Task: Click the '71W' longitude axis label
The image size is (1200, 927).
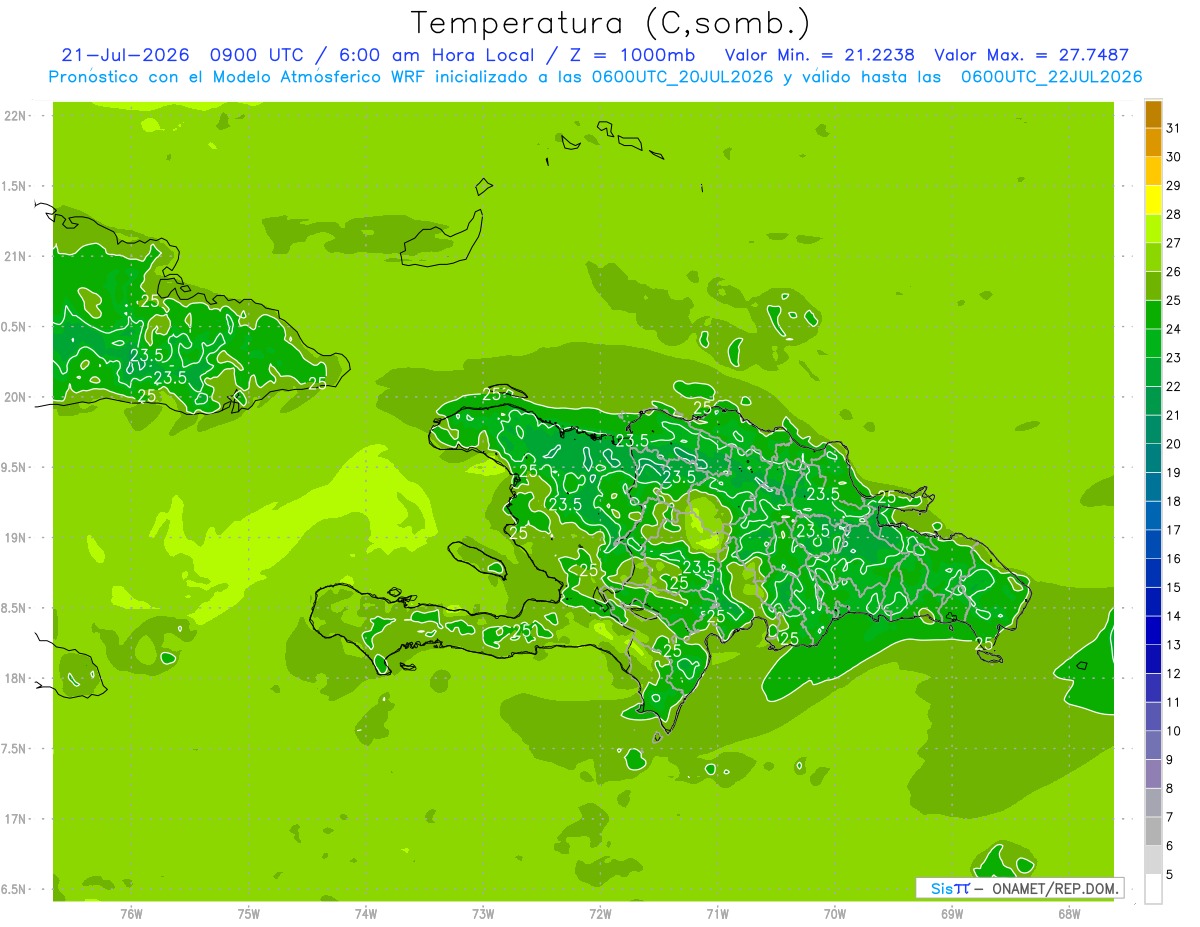Action: [x=717, y=913]
